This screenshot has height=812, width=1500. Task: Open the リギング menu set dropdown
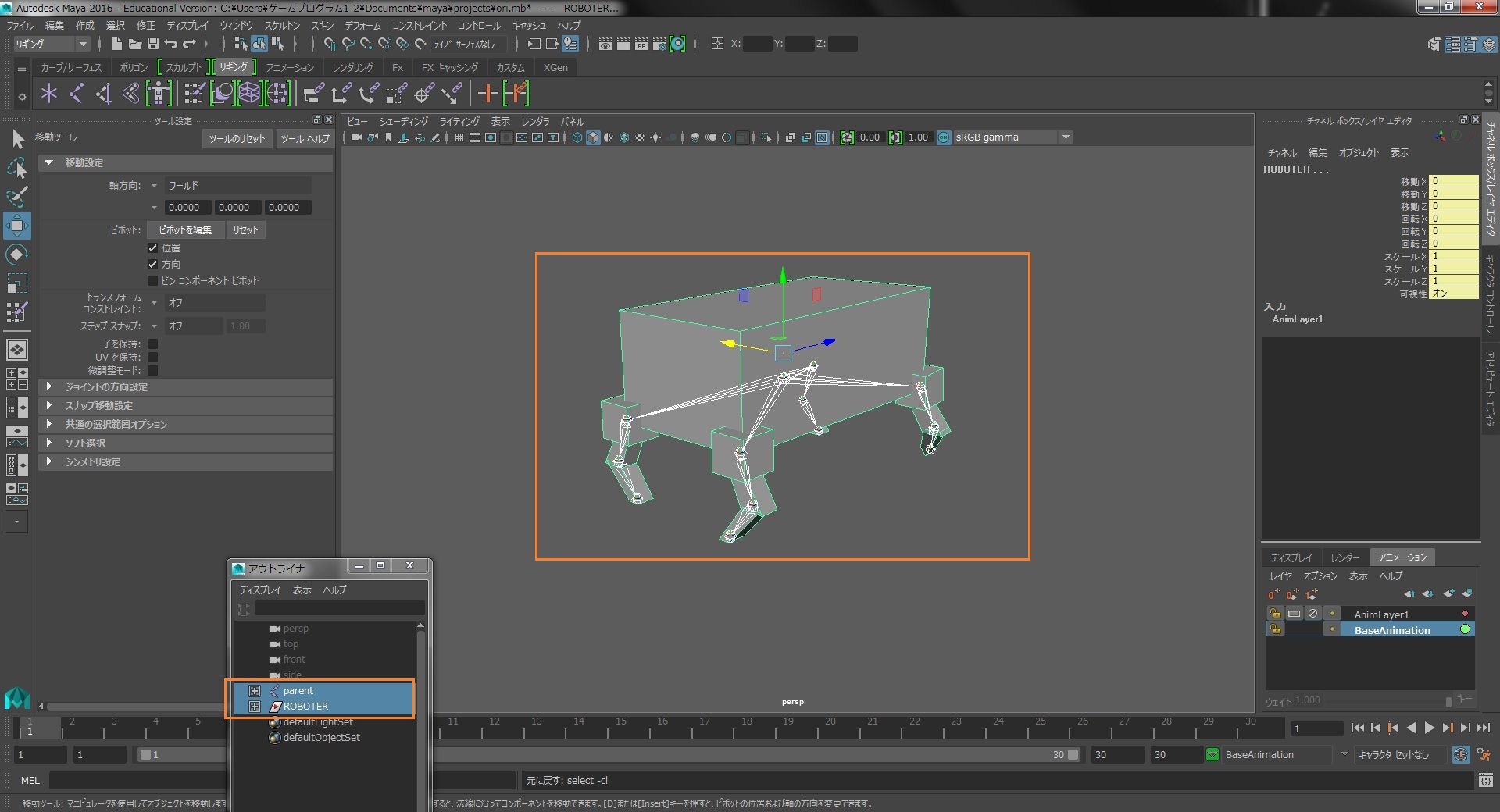[51, 44]
